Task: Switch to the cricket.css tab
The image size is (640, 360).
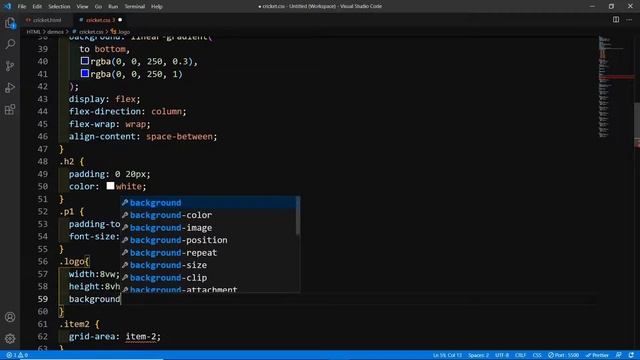Action: 100,20
